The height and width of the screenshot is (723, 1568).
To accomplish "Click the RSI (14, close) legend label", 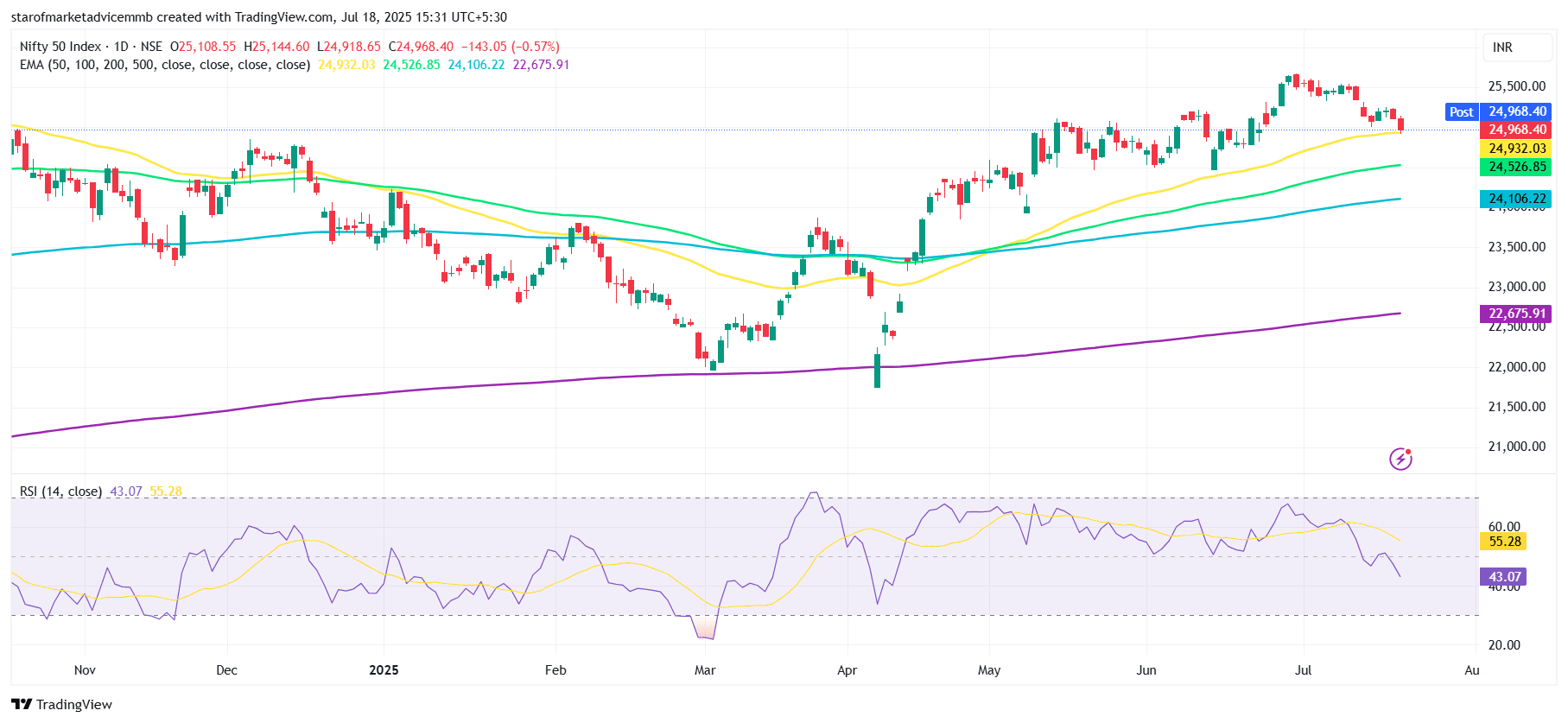I will point(60,492).
